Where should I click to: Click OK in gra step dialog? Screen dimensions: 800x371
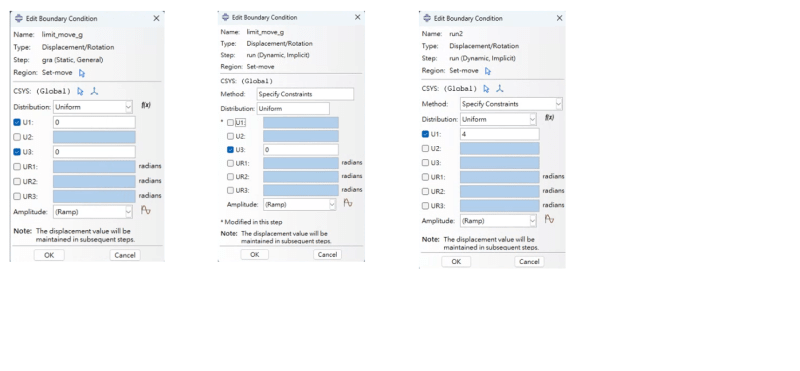coord(49,255)
